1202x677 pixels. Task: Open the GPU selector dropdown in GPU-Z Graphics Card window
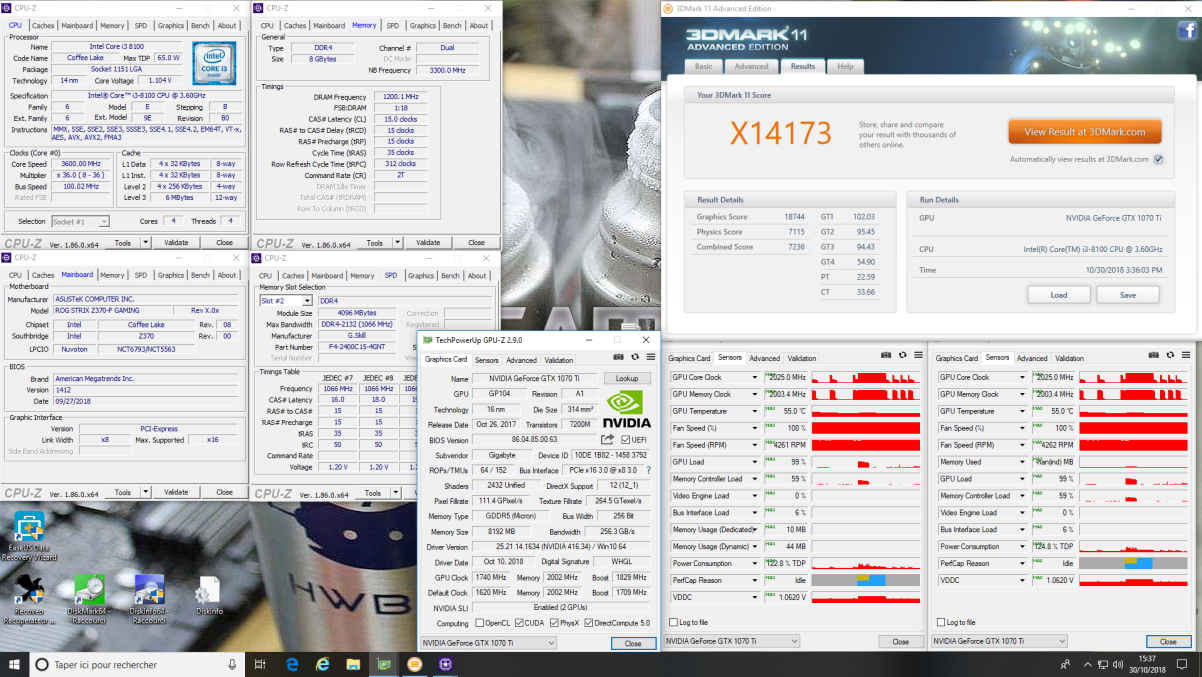[x=489, y=643]
